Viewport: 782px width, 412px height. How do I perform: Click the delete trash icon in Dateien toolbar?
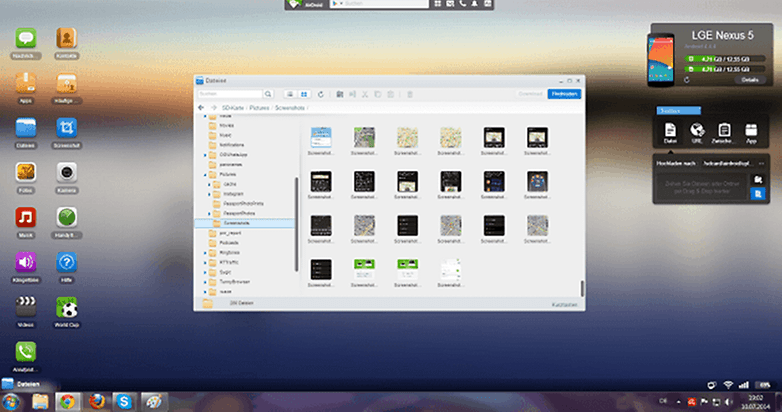(410, 94)
